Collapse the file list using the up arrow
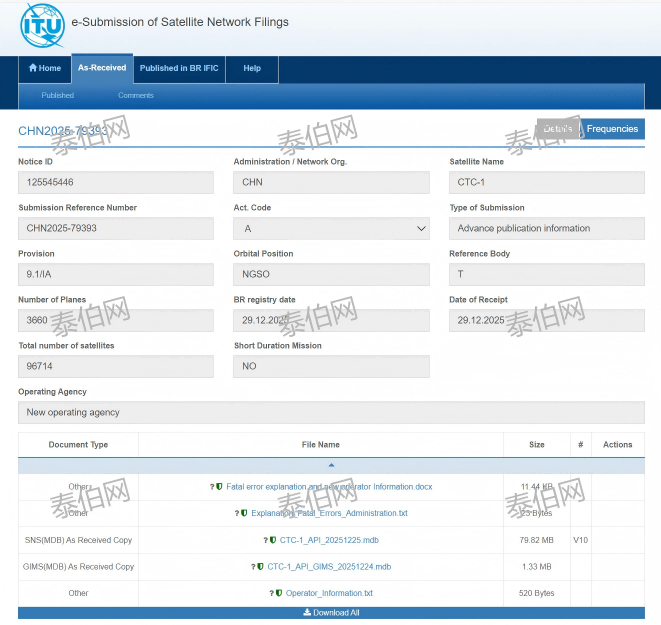The image size is (661, 625). pyautogui.click(x=331, y=465)
